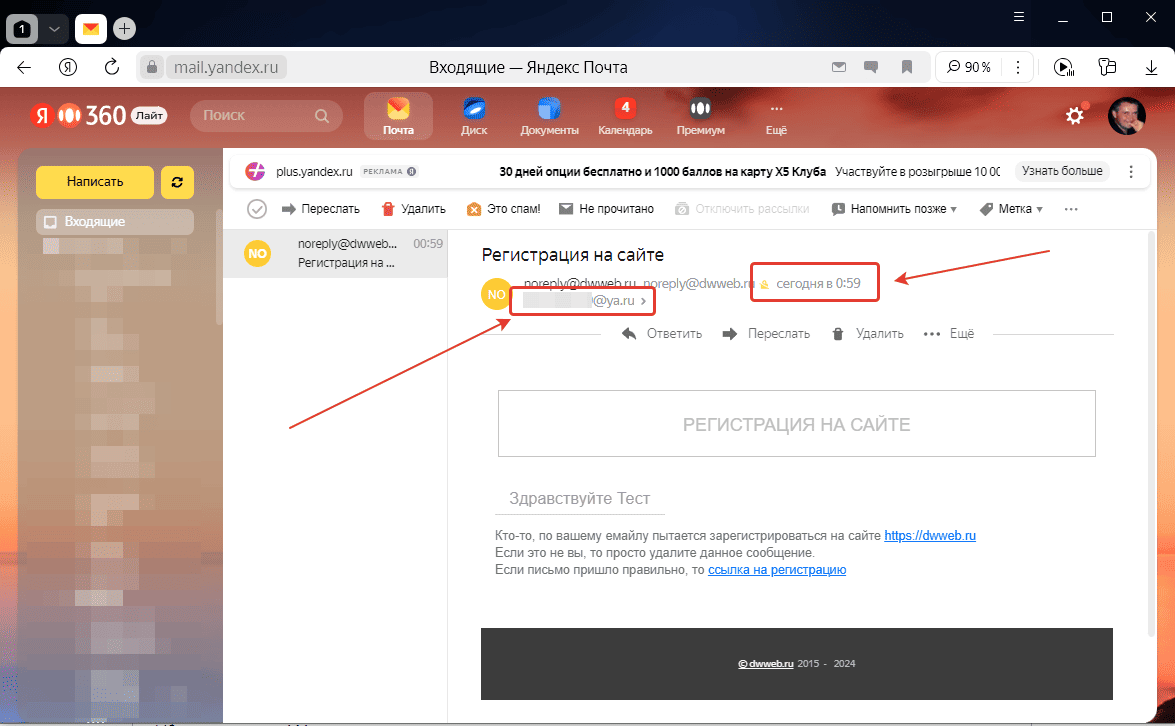Open the envelope icon in address bar

(839, 67)
